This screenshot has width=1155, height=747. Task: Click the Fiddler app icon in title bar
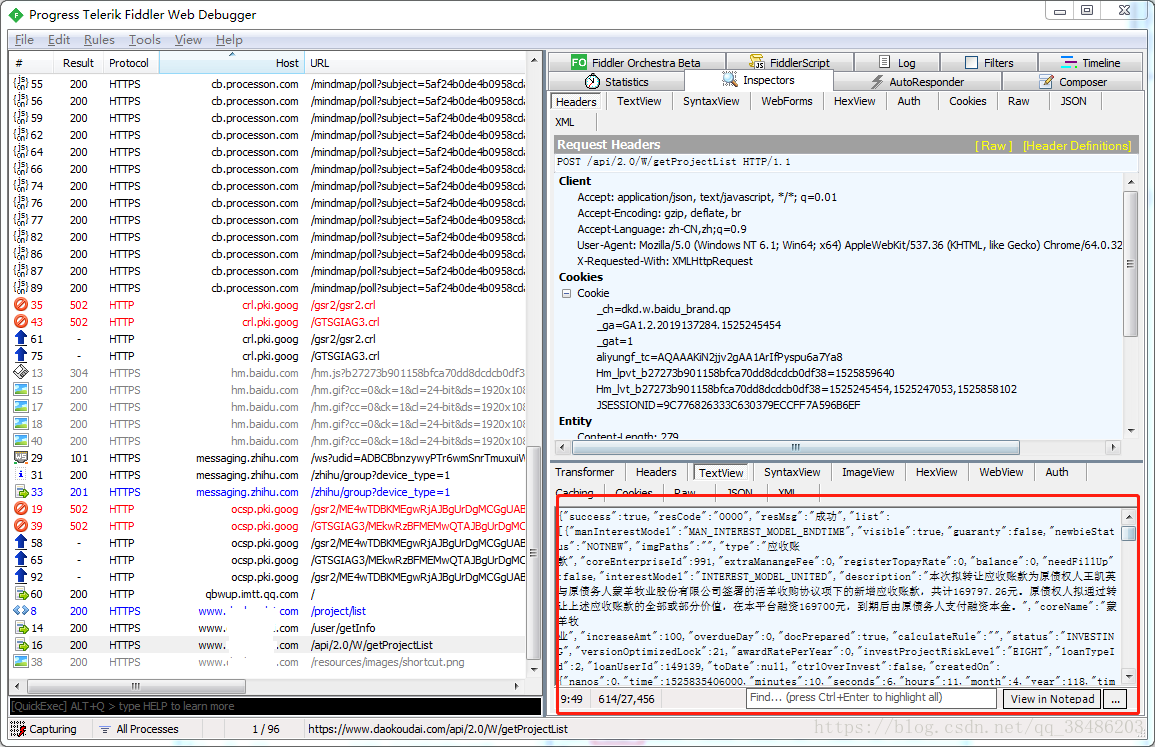point(15,14)
